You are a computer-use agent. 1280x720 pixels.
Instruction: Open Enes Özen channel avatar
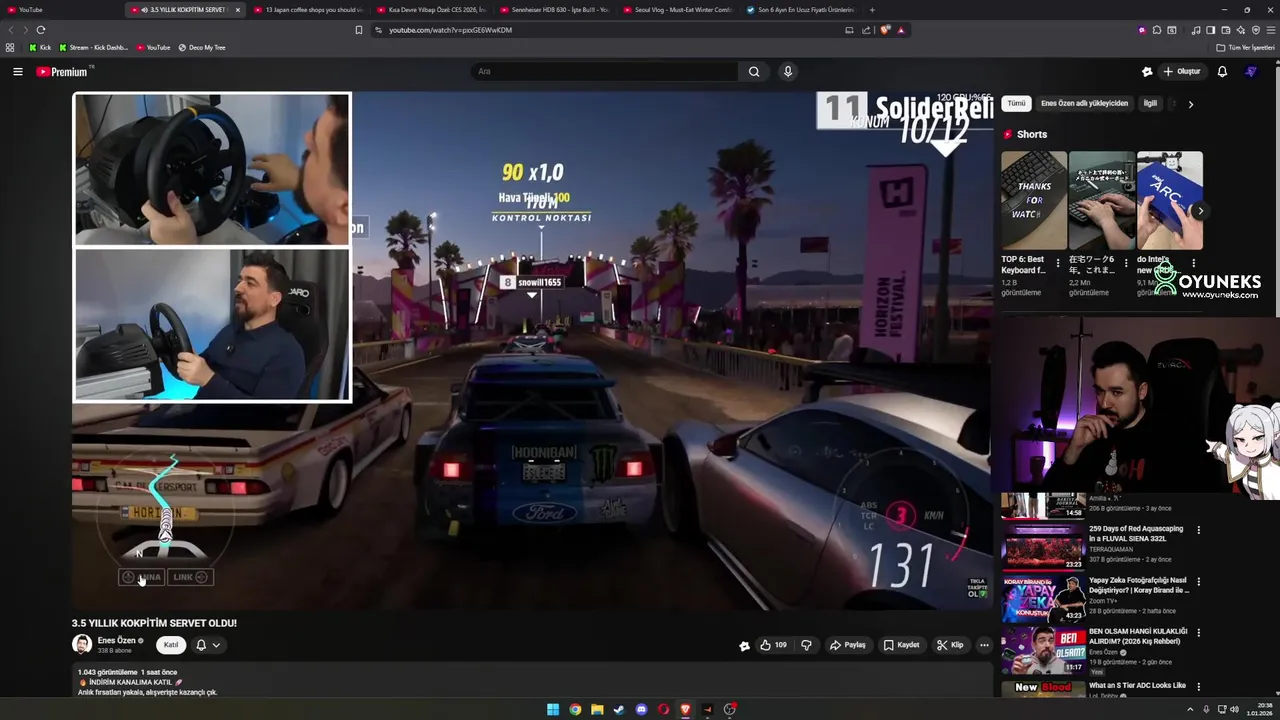(x=82, y=644)
